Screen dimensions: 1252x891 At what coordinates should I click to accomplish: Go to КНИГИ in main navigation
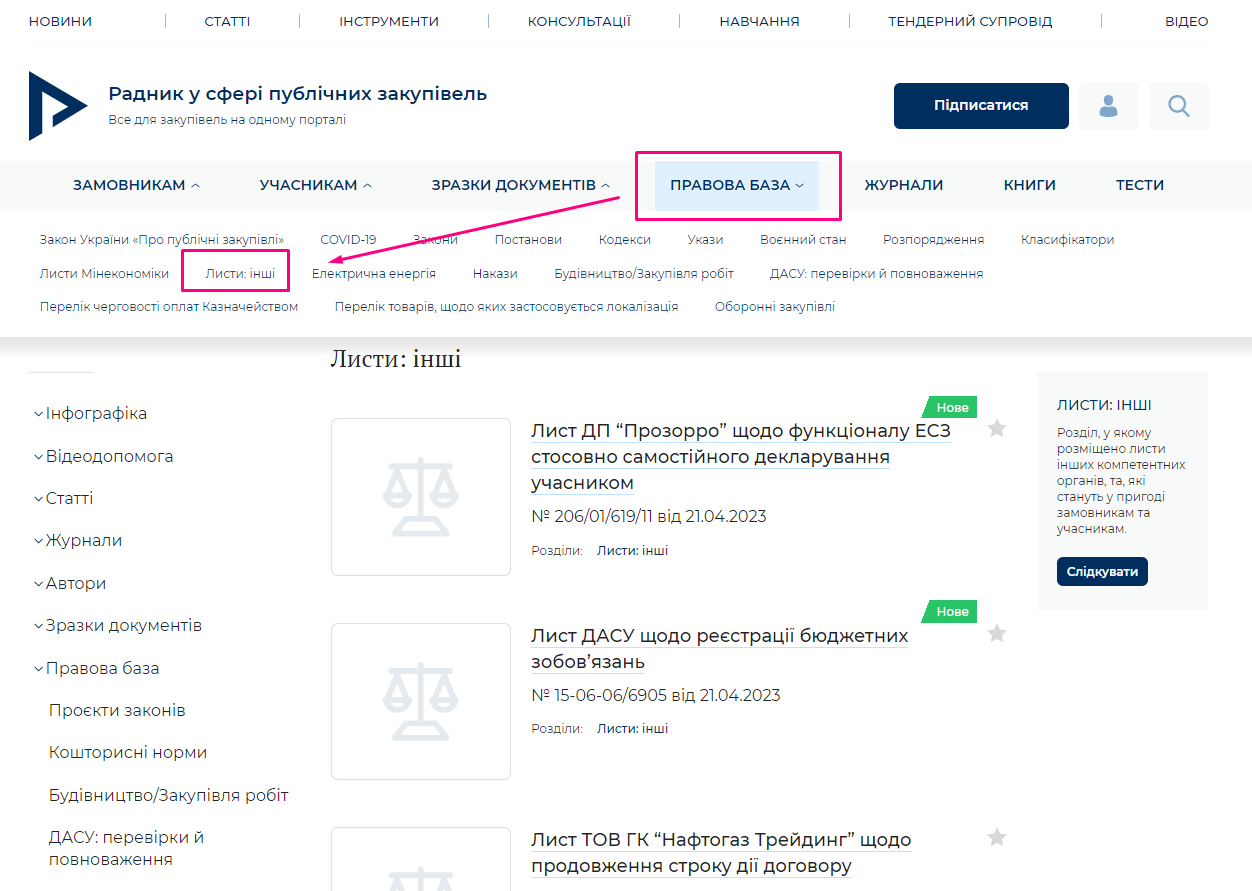pyautogui.click(x=1030, y=185)
